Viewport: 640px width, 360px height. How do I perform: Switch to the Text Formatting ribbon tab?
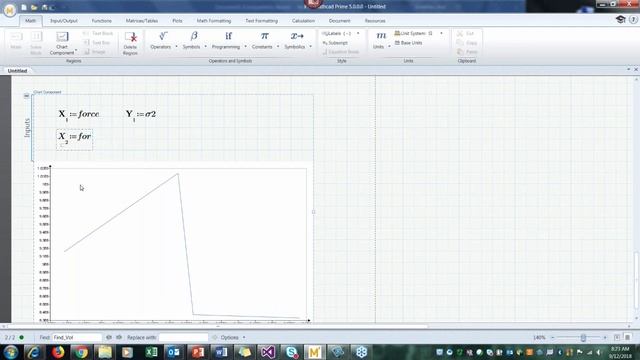[x=262, y=20]
